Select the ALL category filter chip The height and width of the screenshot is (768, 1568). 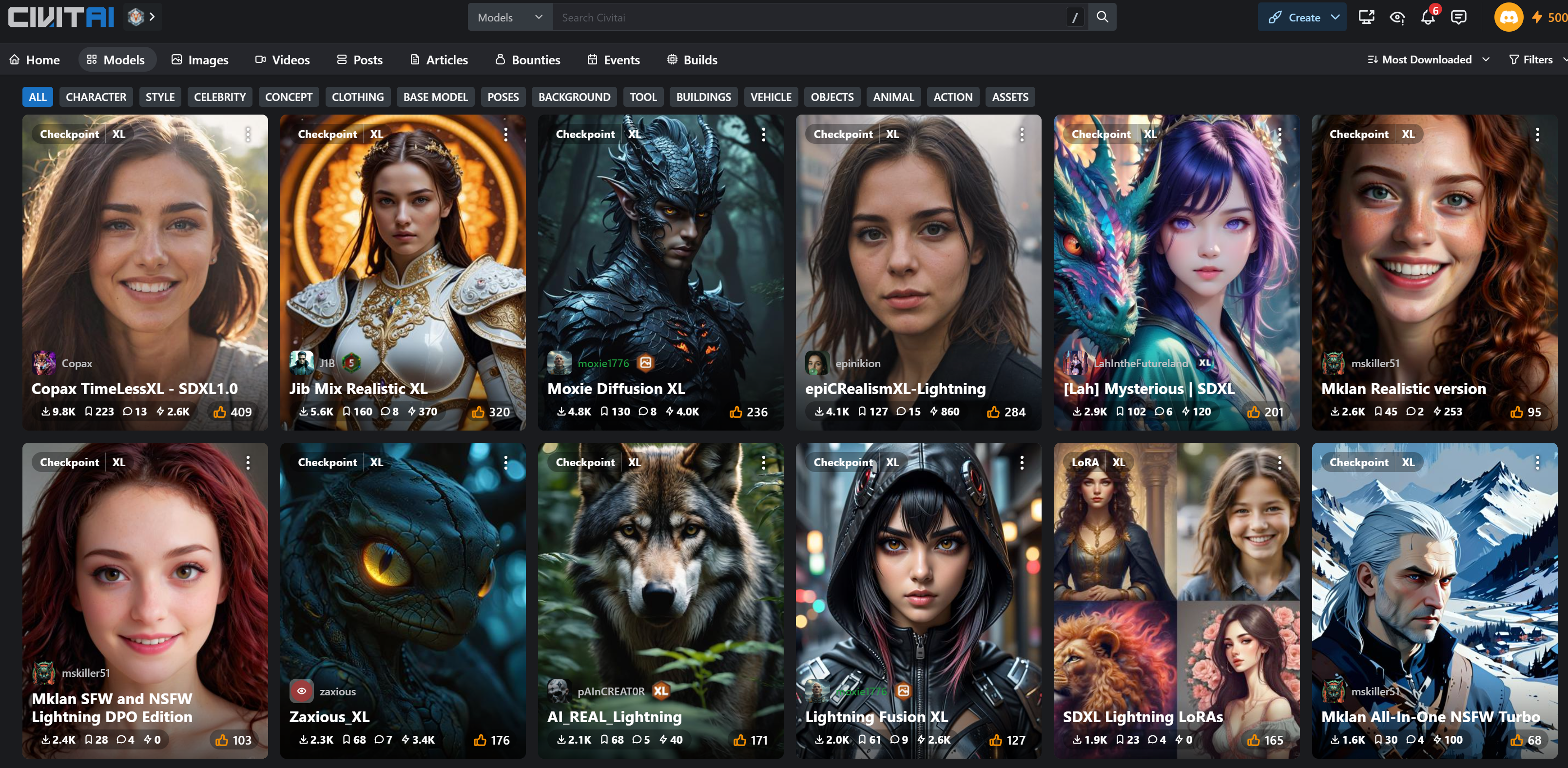[x=38, y=97]
